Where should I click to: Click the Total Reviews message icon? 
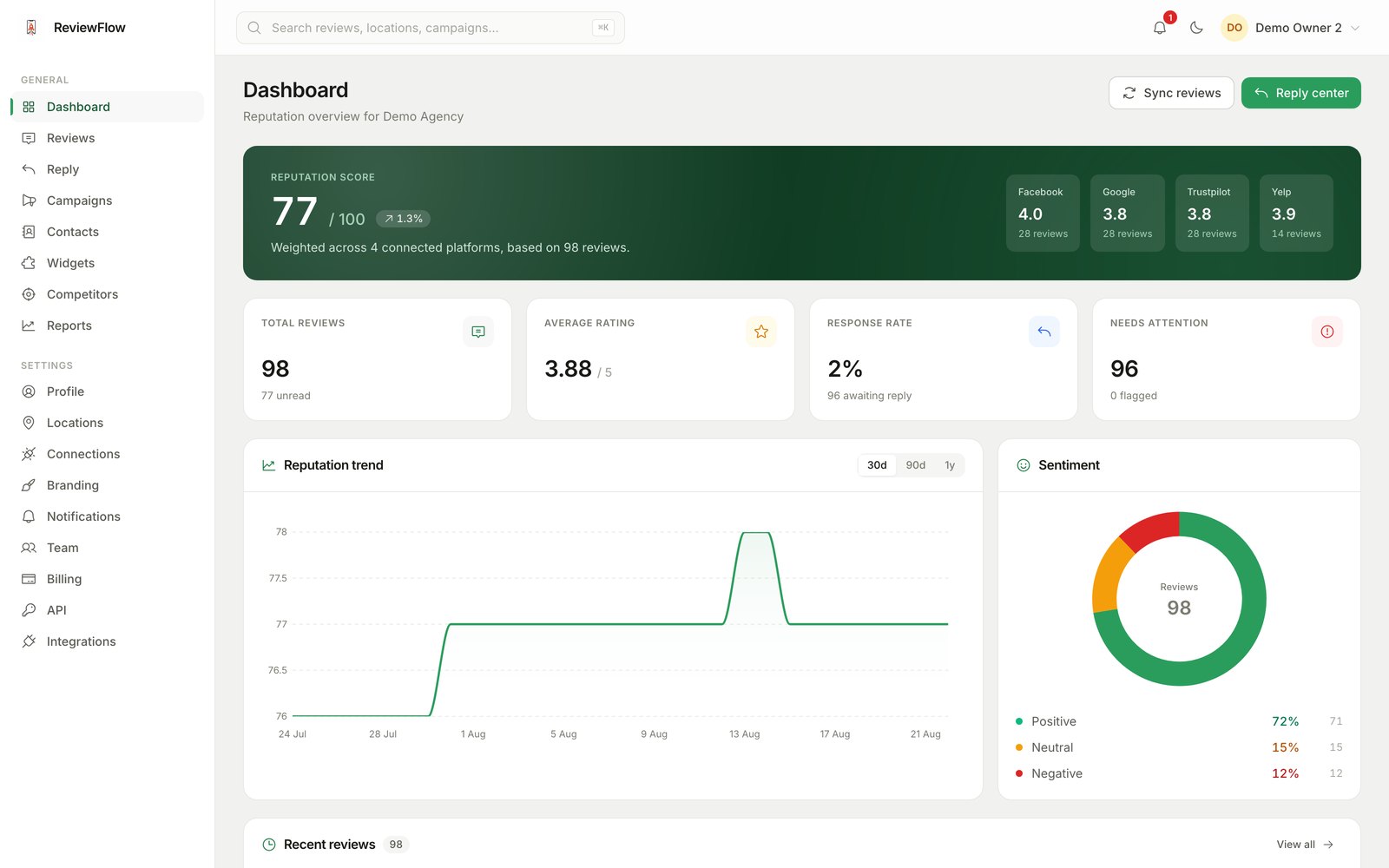(x=478, y=332)
